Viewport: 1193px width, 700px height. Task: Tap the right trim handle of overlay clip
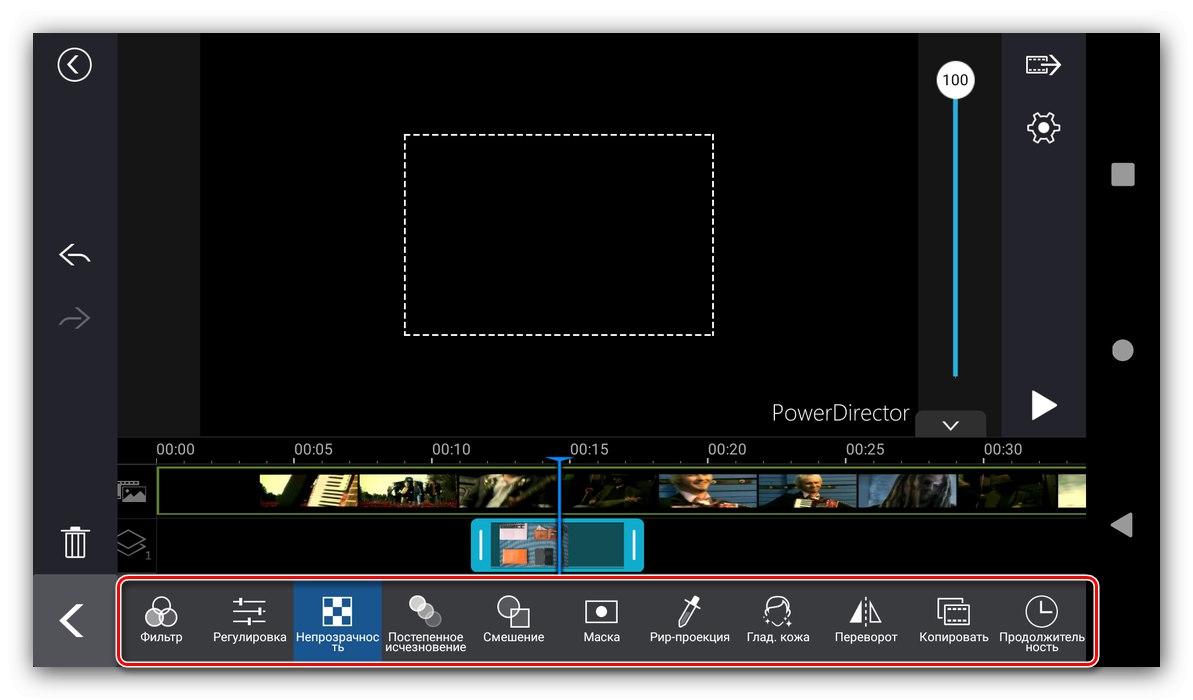point(634,546)
